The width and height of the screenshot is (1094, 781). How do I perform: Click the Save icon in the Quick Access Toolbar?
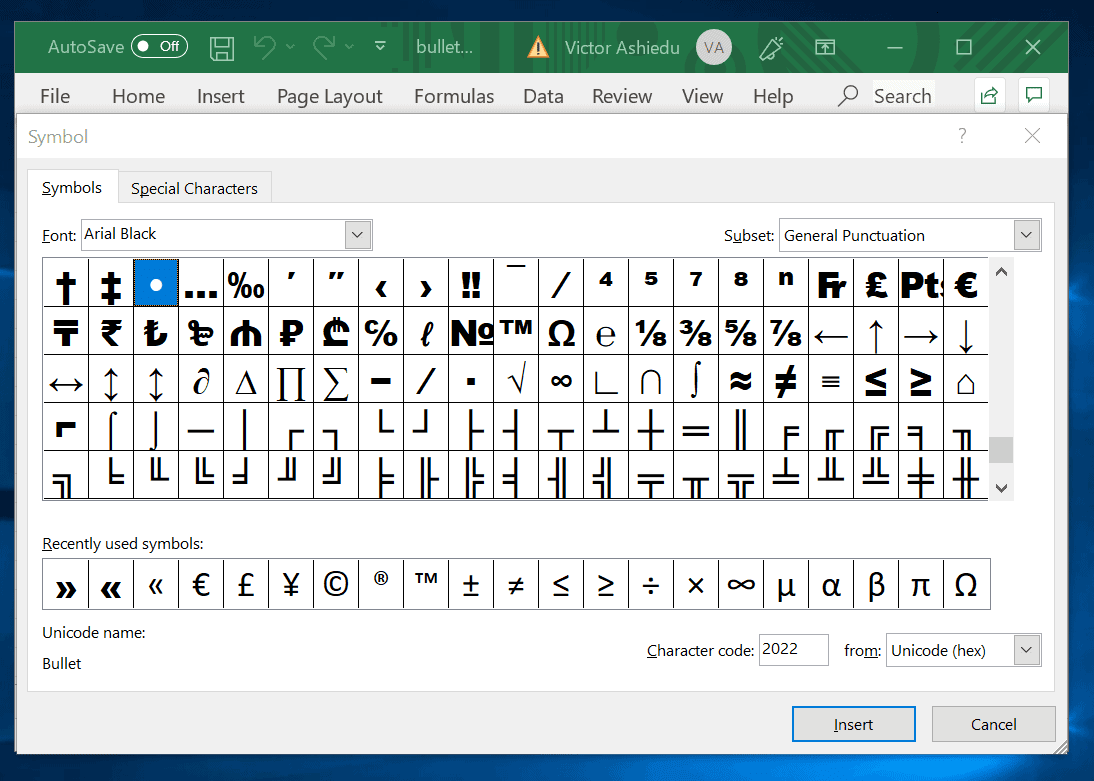pyautogui.click(x=222, y=47)
